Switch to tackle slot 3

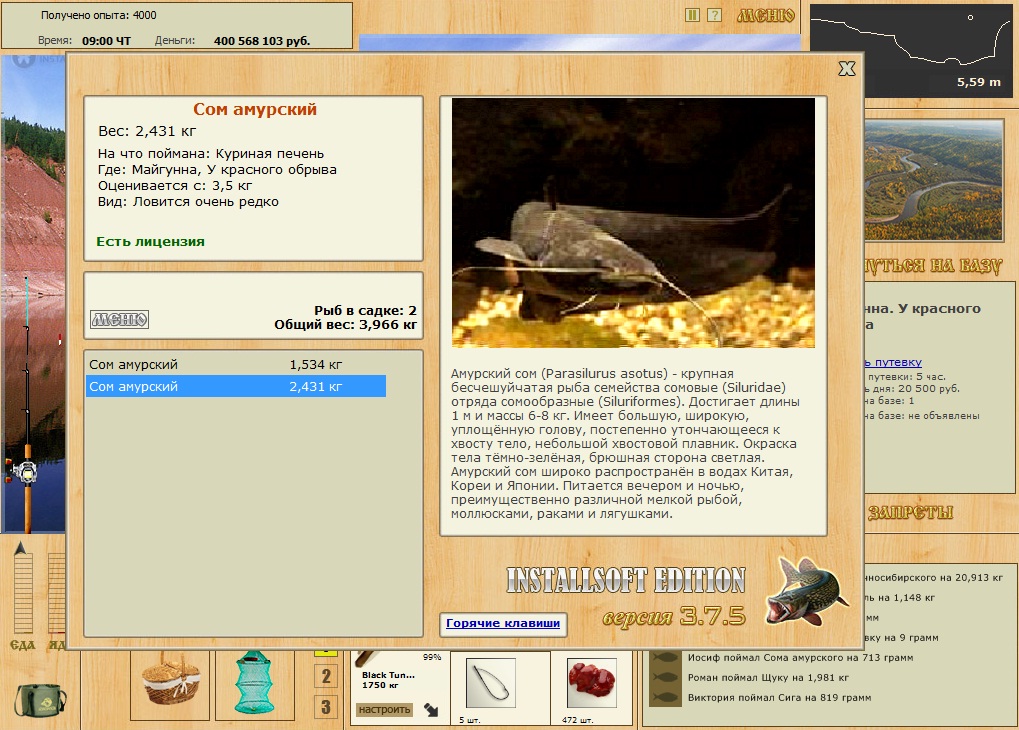(x=326, y=707)
